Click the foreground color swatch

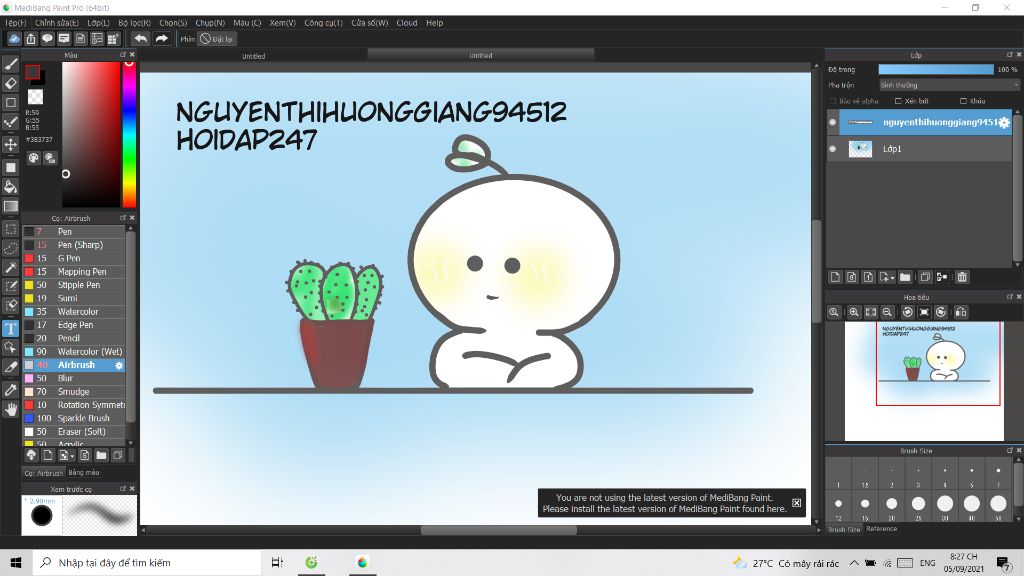[x=33, y=72]
